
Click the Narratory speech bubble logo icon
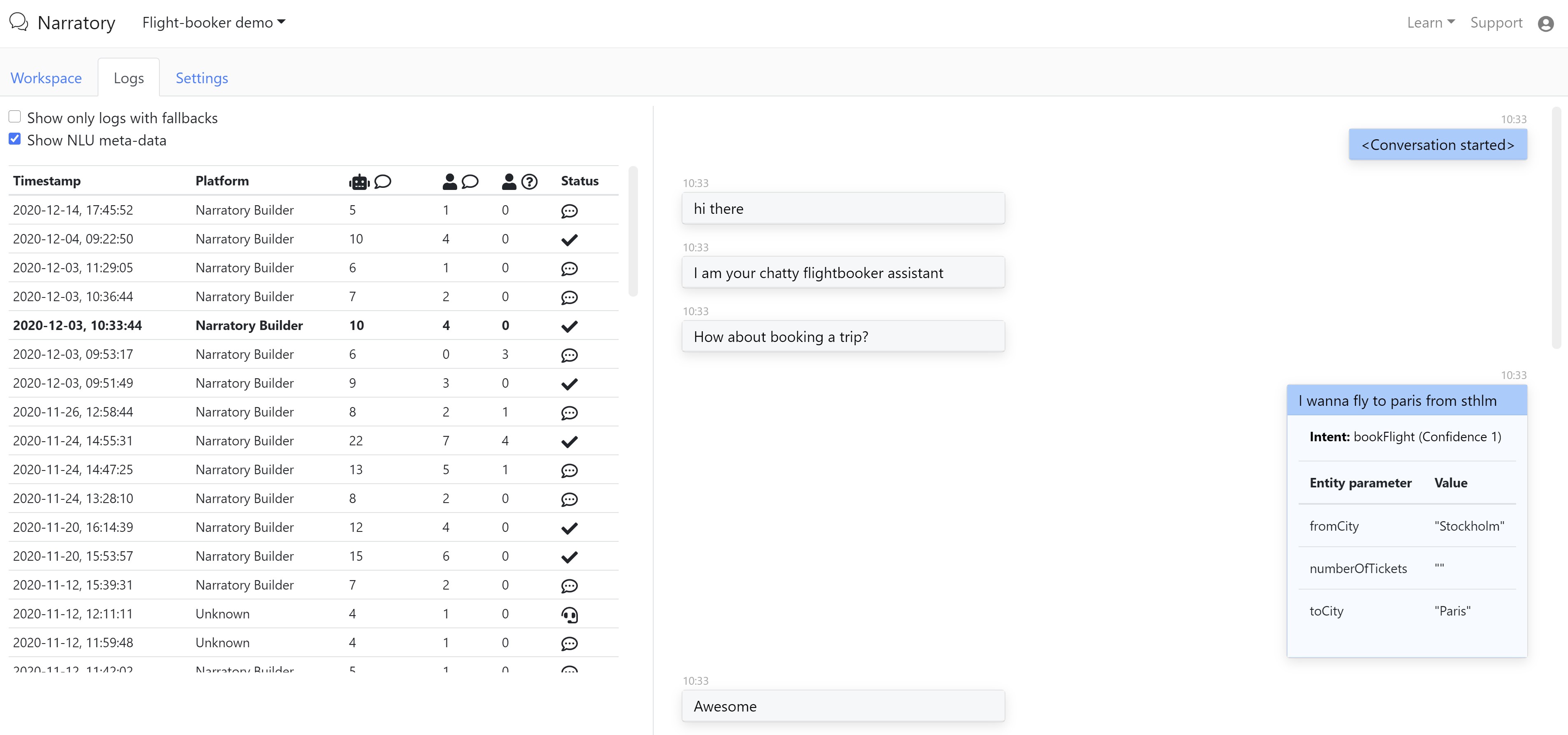19,23
